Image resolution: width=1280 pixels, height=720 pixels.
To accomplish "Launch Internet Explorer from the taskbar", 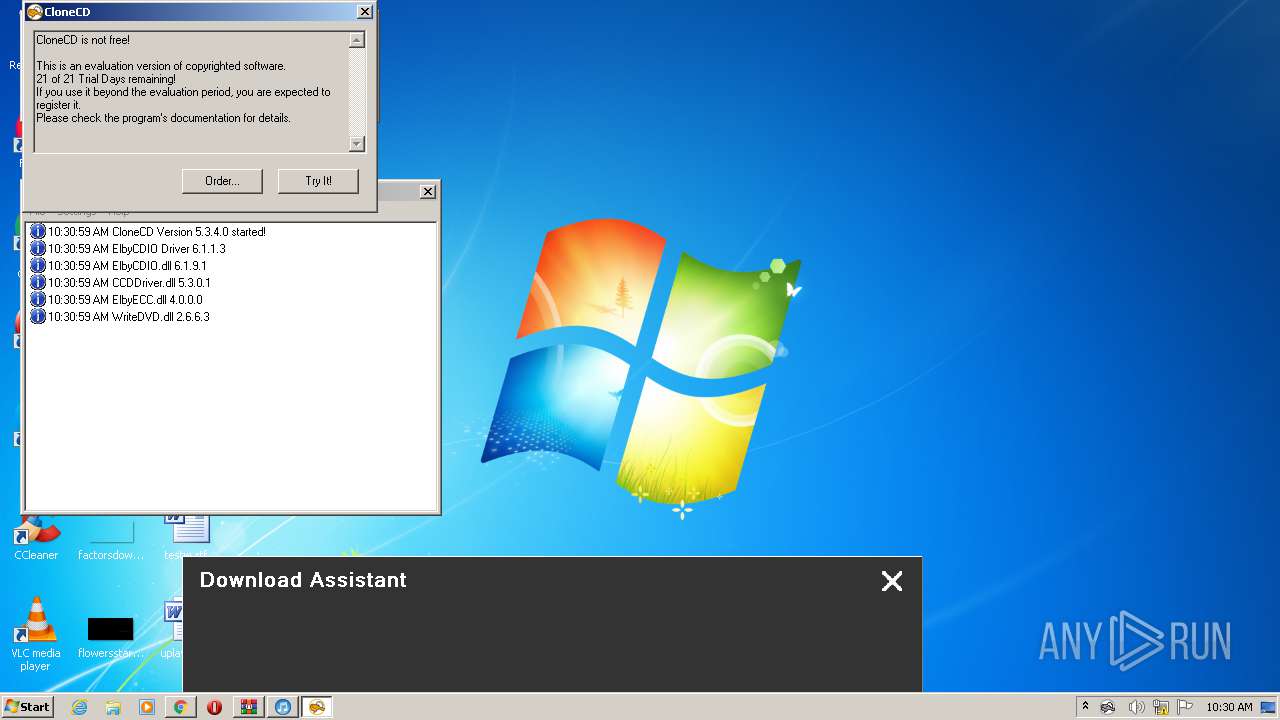I will pyautogui.click(x=79, y=707).
